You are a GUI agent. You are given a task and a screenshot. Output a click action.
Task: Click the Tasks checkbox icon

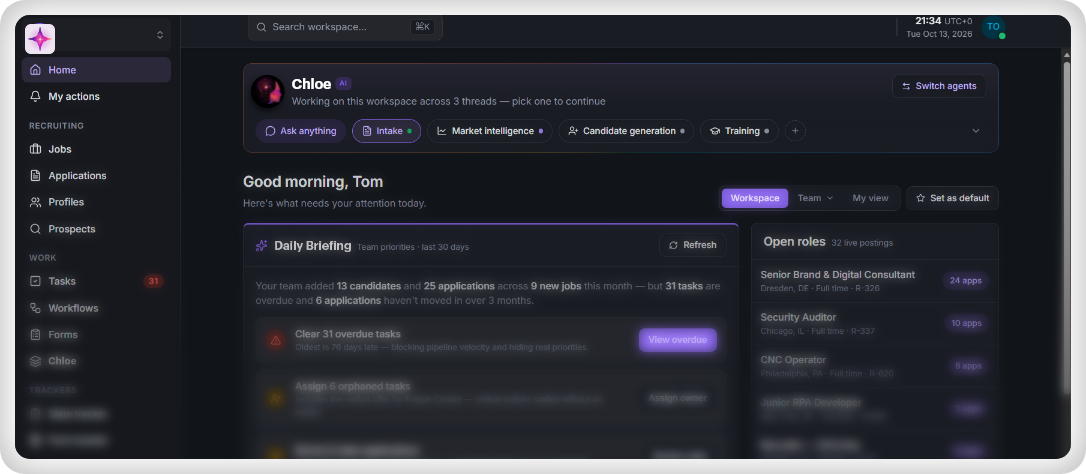coord(35,281)
